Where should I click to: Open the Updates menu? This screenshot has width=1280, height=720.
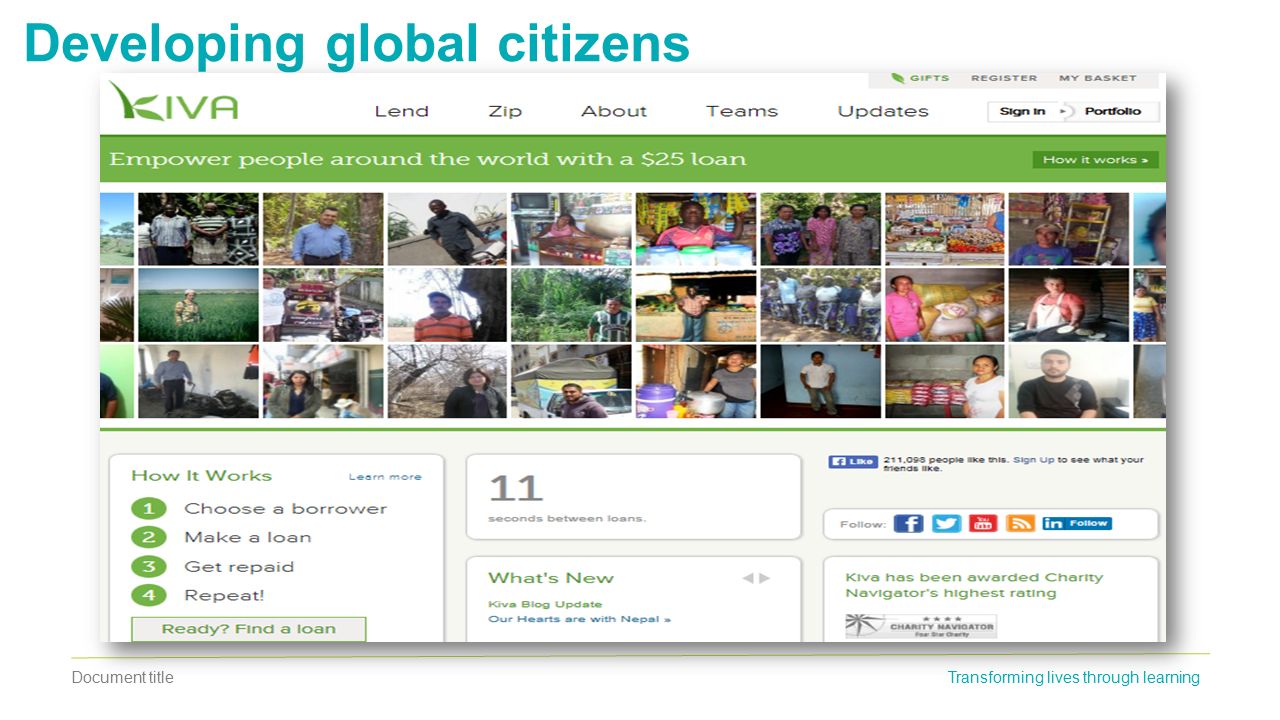tap(883, 111)
